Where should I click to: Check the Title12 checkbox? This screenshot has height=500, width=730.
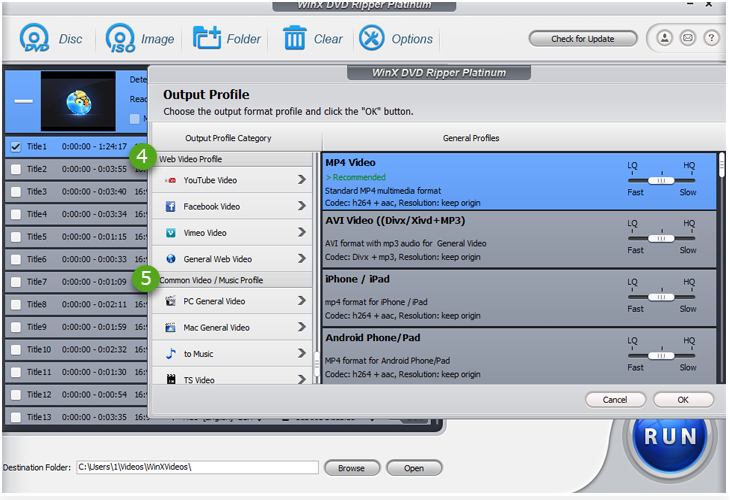click(16, 395)
